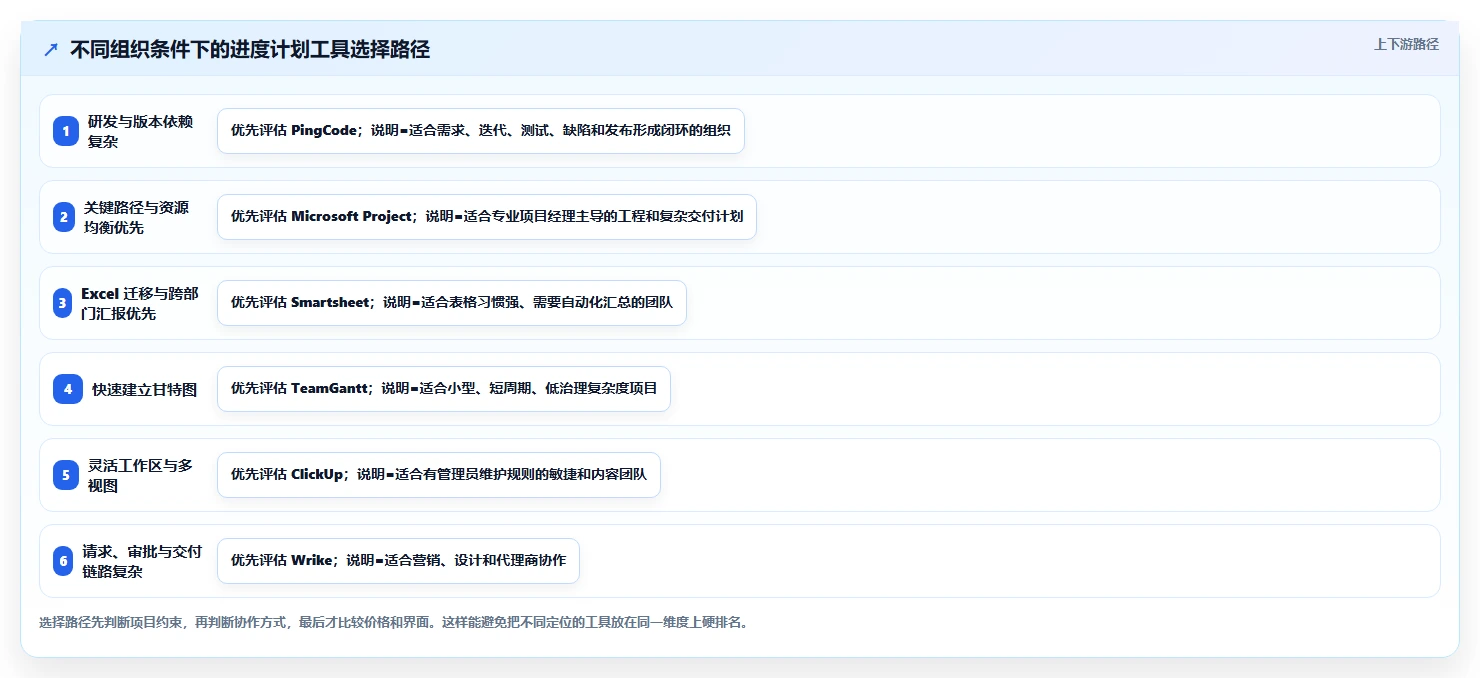Click the step 5 number badge
1480x678 pixels.
point(66,475)
